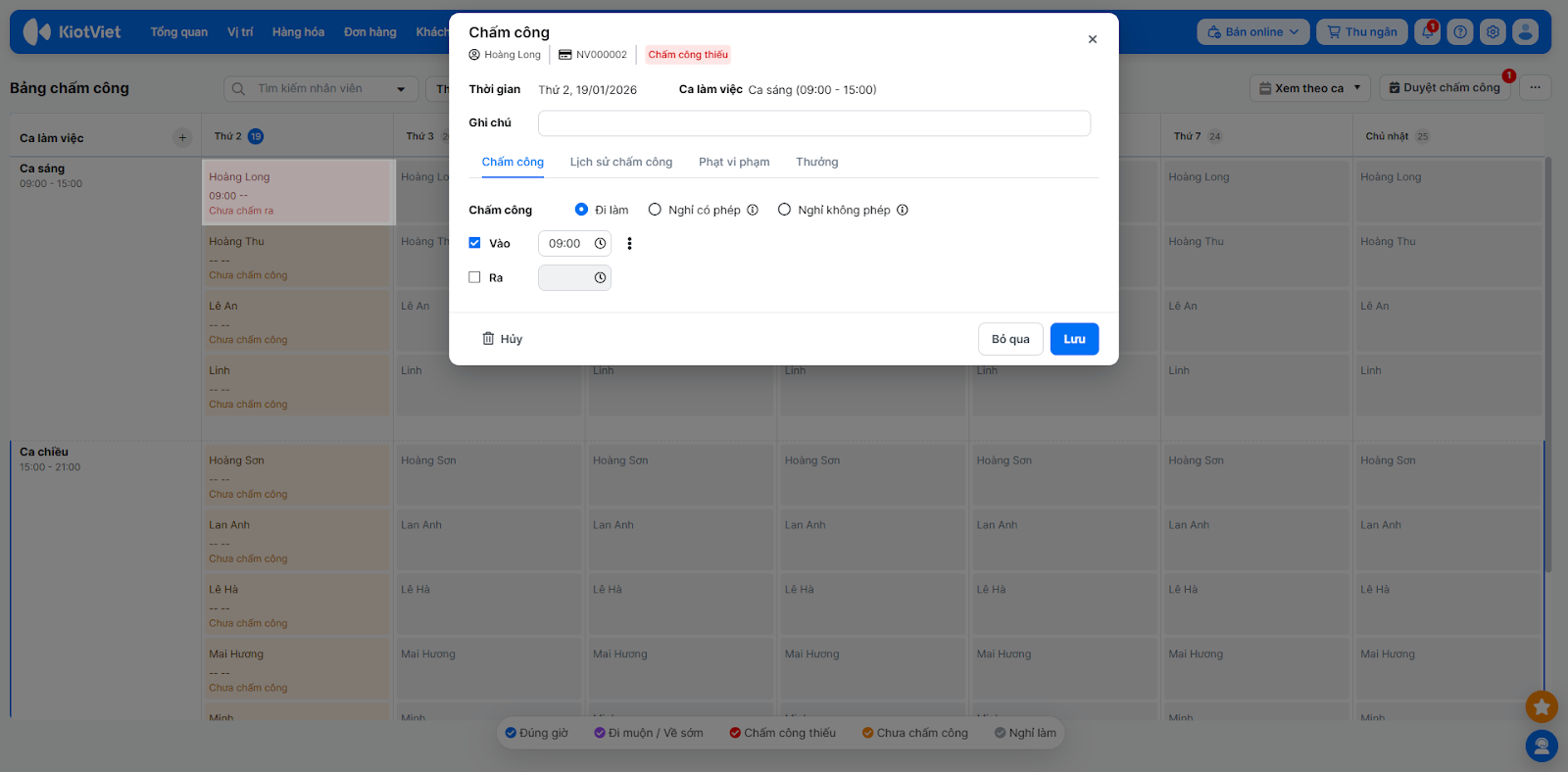Open the more options ellipsis button
Image resolution: width=1568 pixels, height=772 pixels.
[1536, 88]
